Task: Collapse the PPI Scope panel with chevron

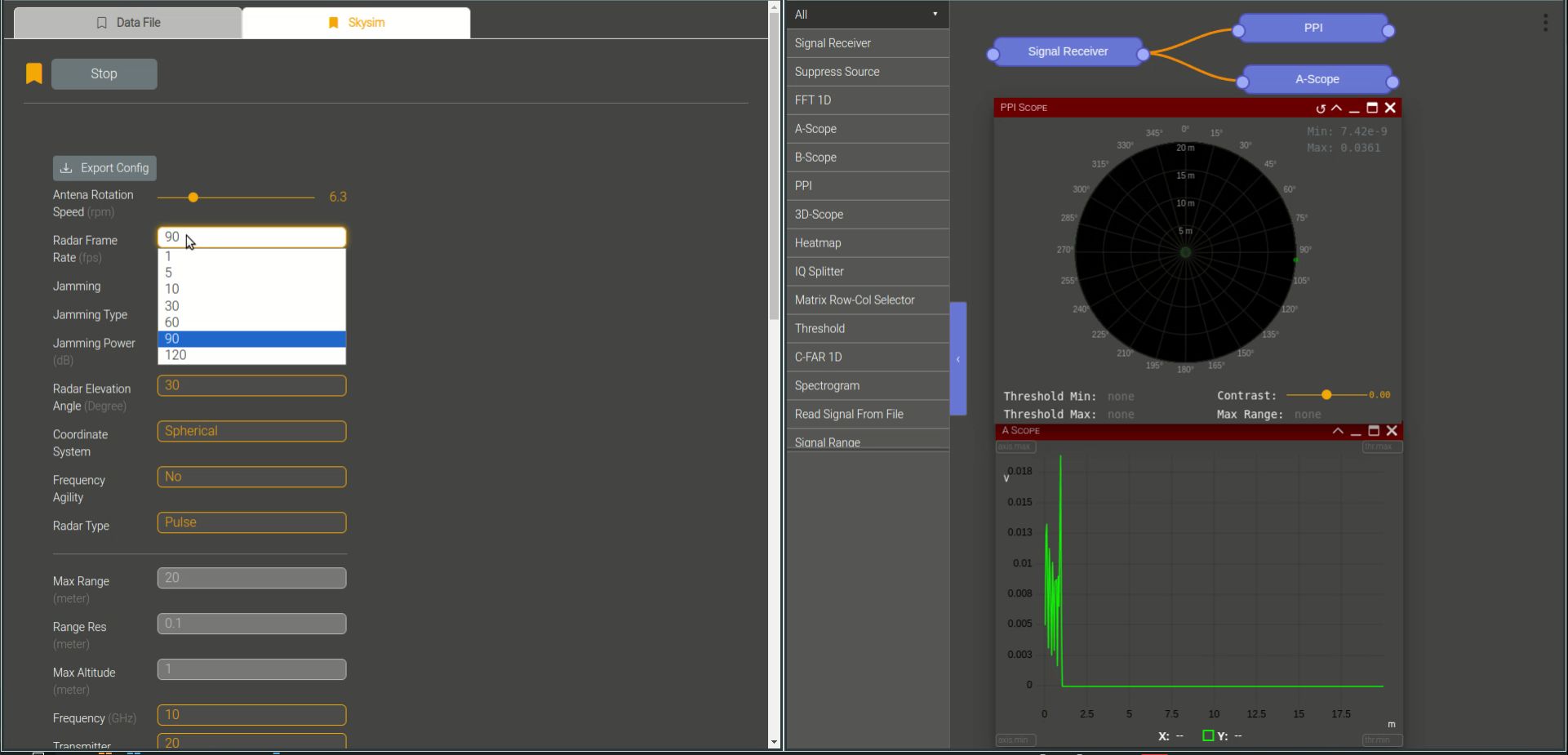Action: click(x=1336, y=108)
